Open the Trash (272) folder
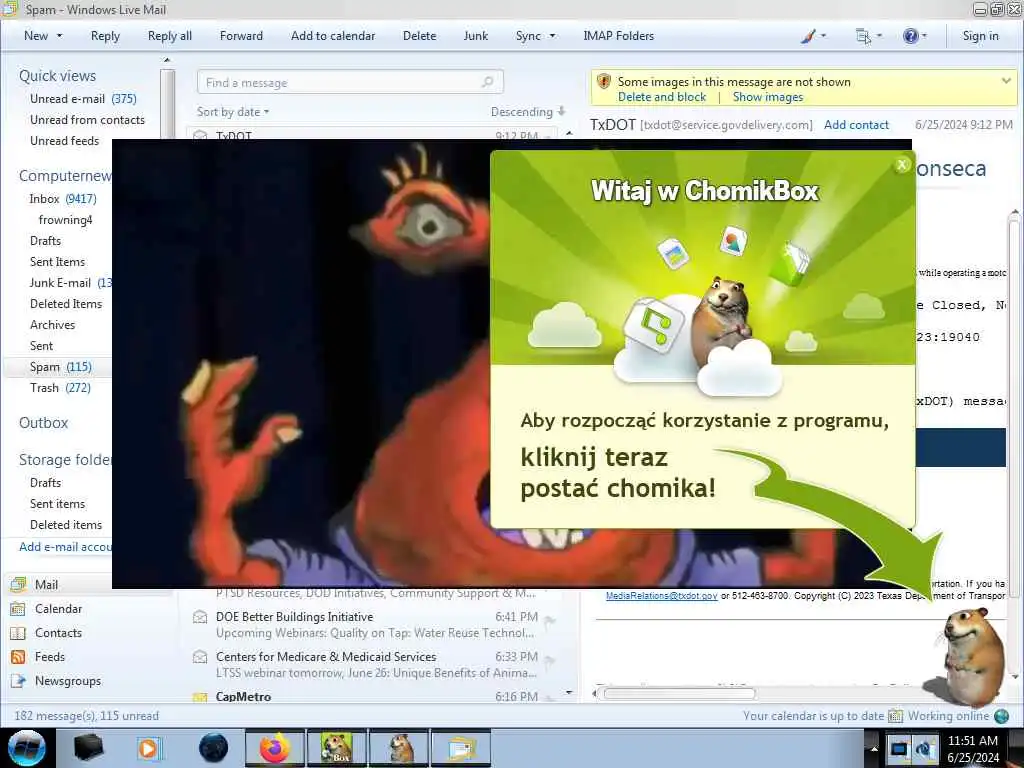 pyautogui.click(x=60, y=388)
